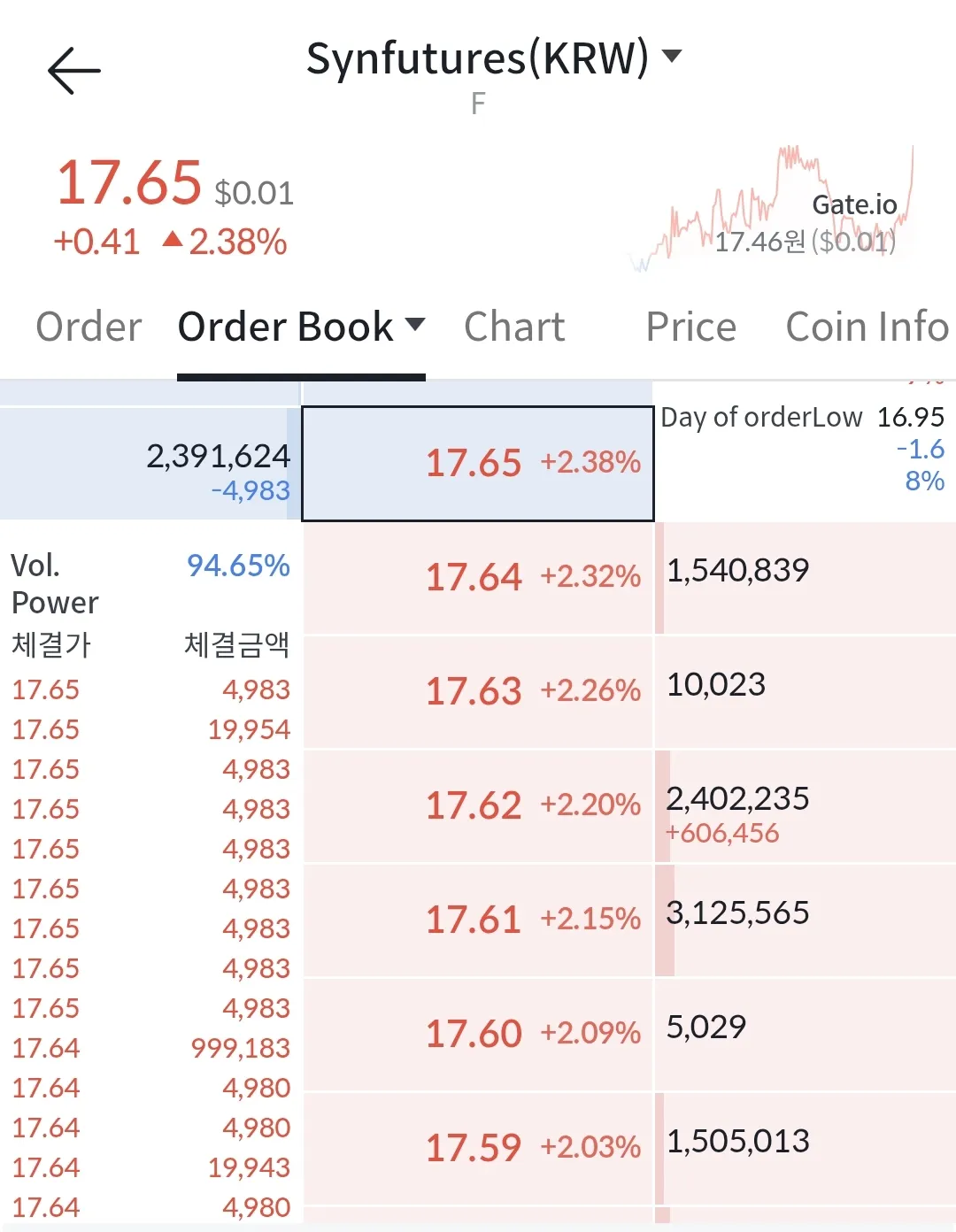The image size is (956, 1232).
Task: Select the 17.63 bid price
Action: pyautogui.click(x=478, y=691)
